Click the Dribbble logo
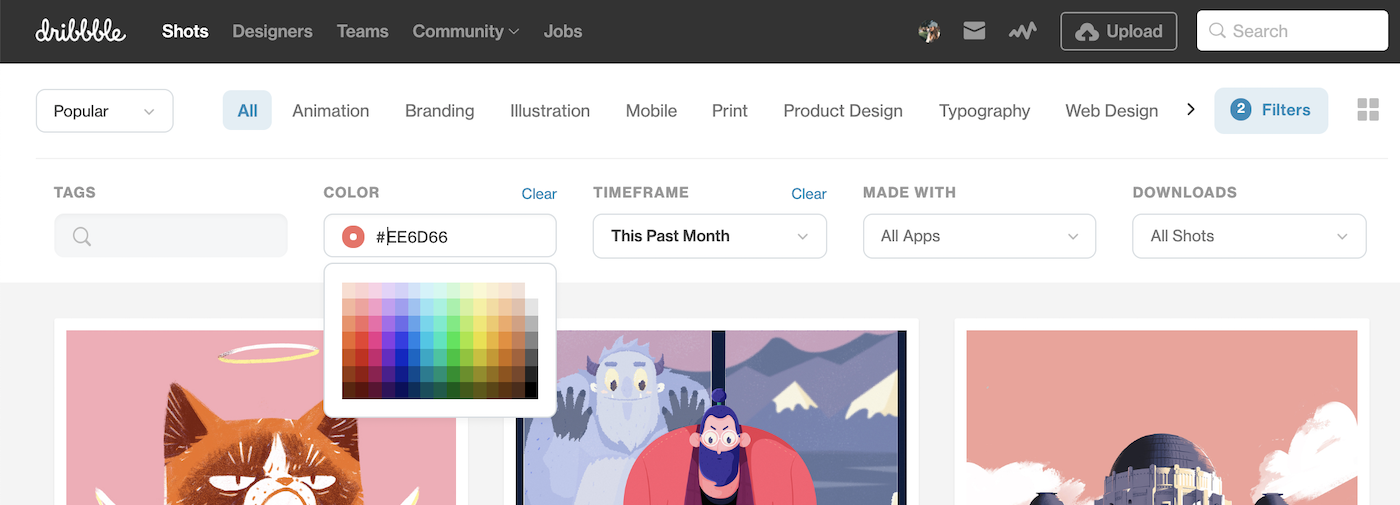The height and width of the screenshot is (505, 1400). [81, 31]
